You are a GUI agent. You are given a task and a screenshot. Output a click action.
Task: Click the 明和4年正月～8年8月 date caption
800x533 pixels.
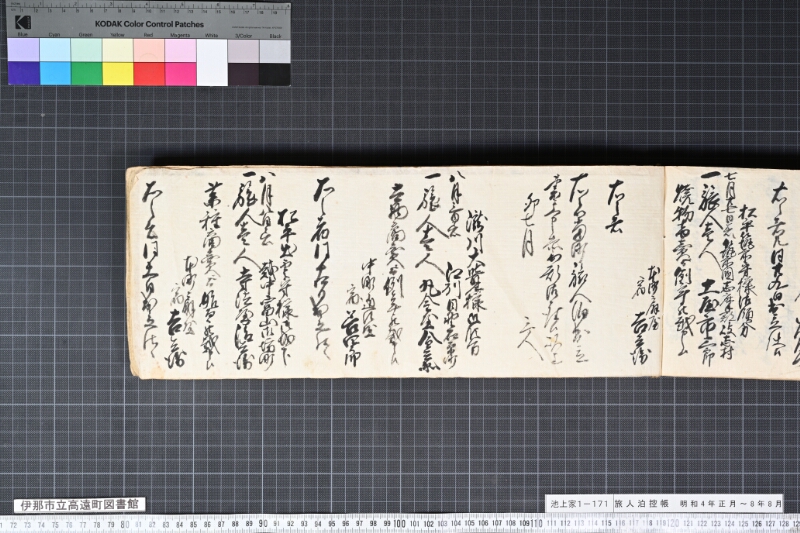tap(730, 504)
